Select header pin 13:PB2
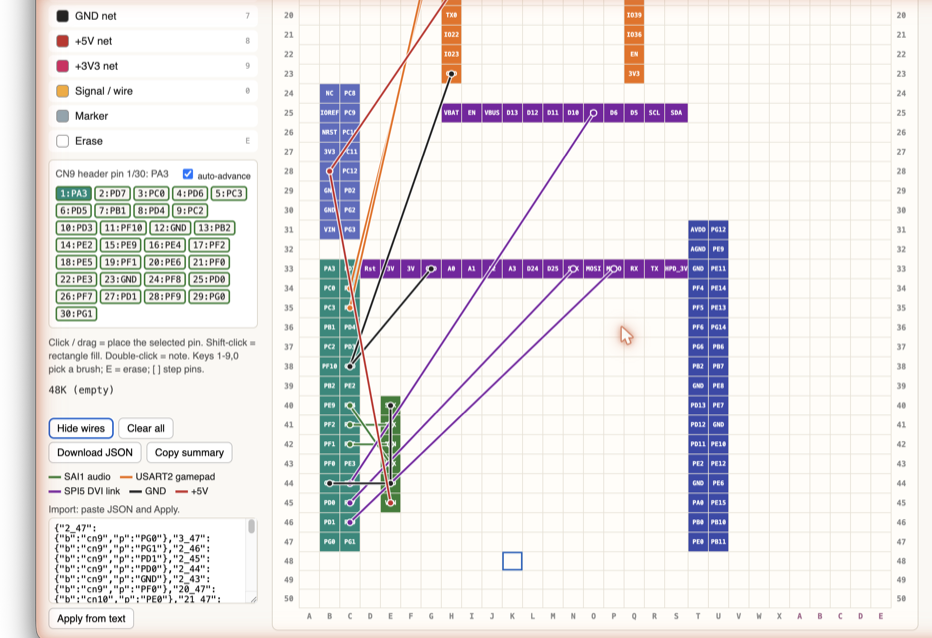This screenshot has width=932, height=638. [x=215, y=228]
